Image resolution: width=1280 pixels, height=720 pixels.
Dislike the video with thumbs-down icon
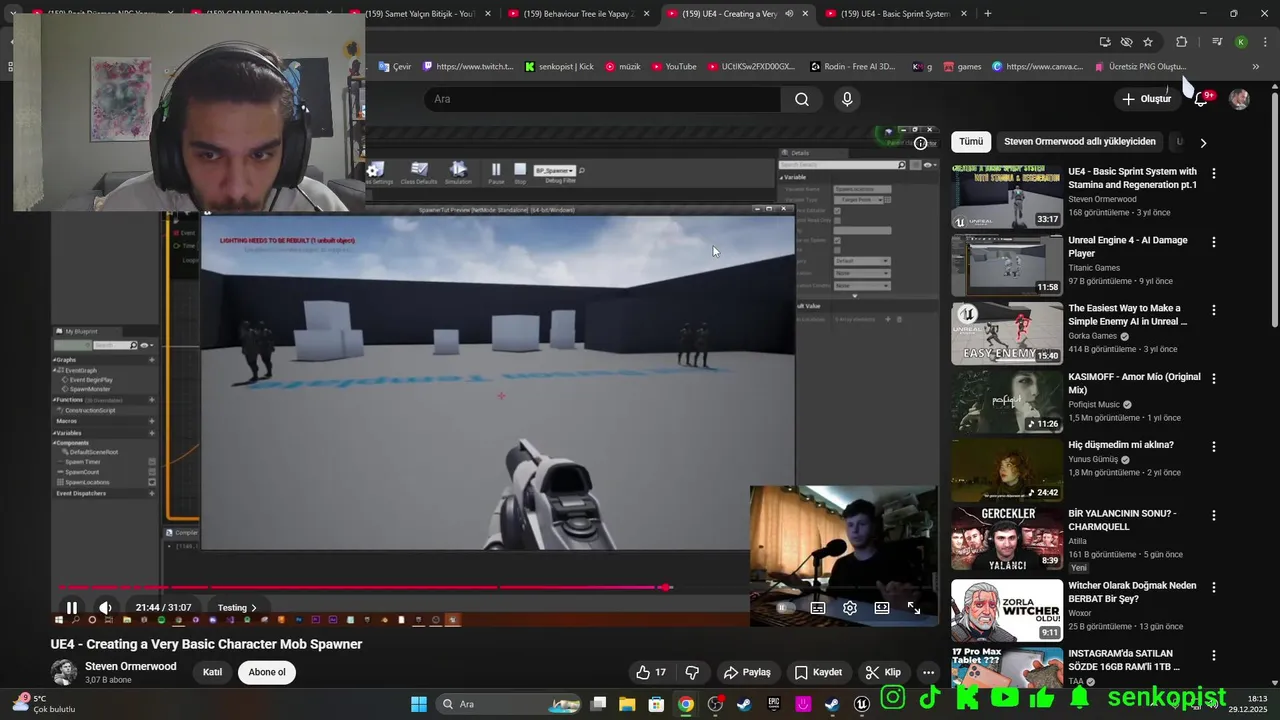point(691,672)
